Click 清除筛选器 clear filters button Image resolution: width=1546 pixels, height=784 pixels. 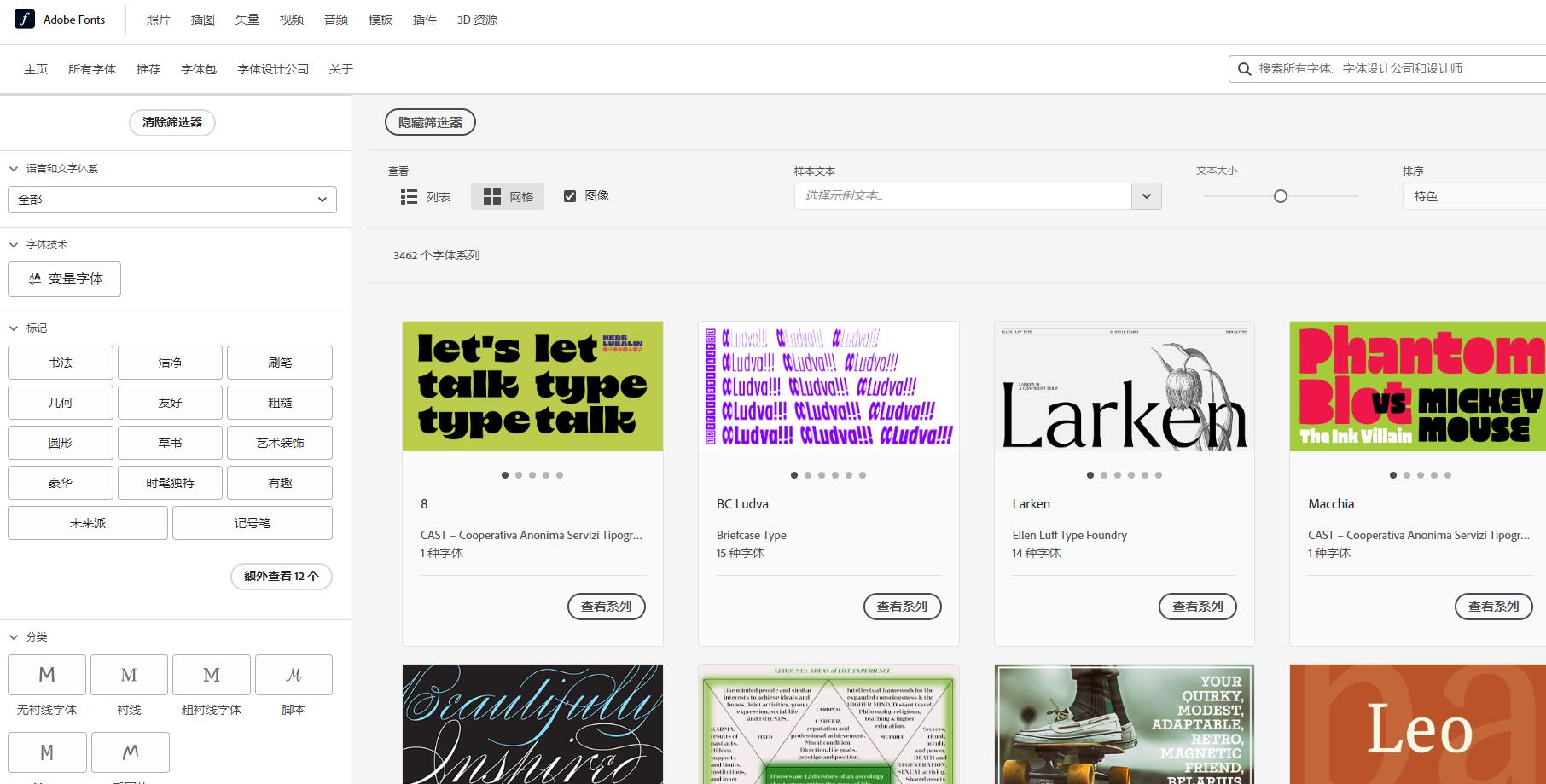(172, 123)
